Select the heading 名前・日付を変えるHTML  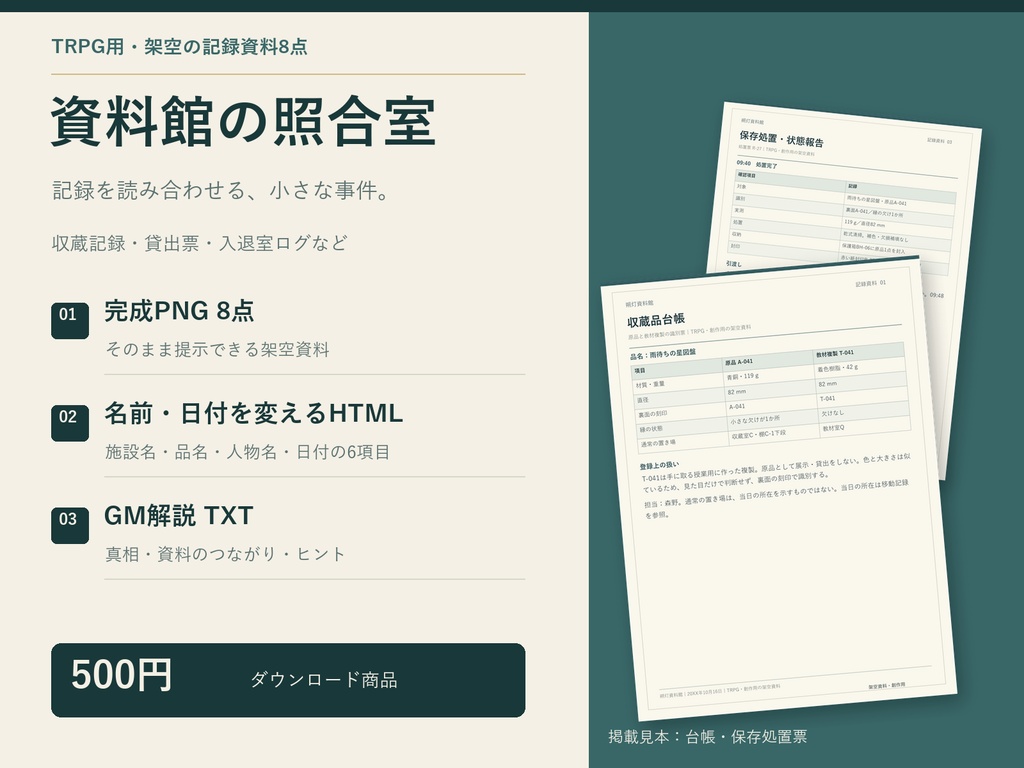(x=253, y=413)
